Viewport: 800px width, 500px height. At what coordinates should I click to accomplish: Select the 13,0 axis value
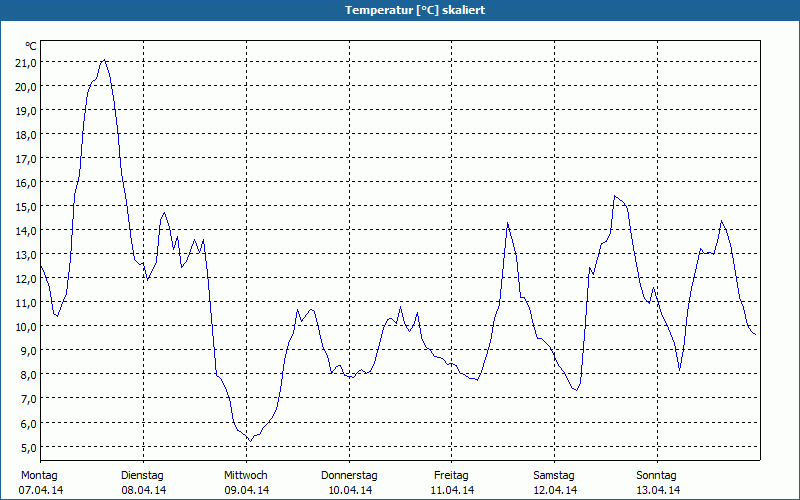point(26,255)
